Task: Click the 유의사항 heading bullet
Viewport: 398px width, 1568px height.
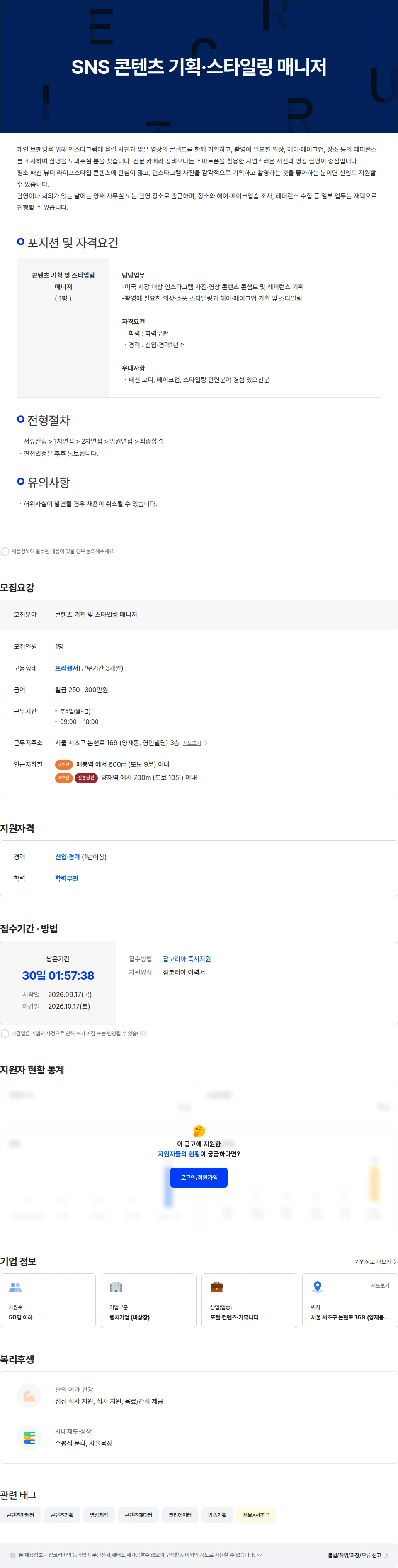Action: [21, 481]
